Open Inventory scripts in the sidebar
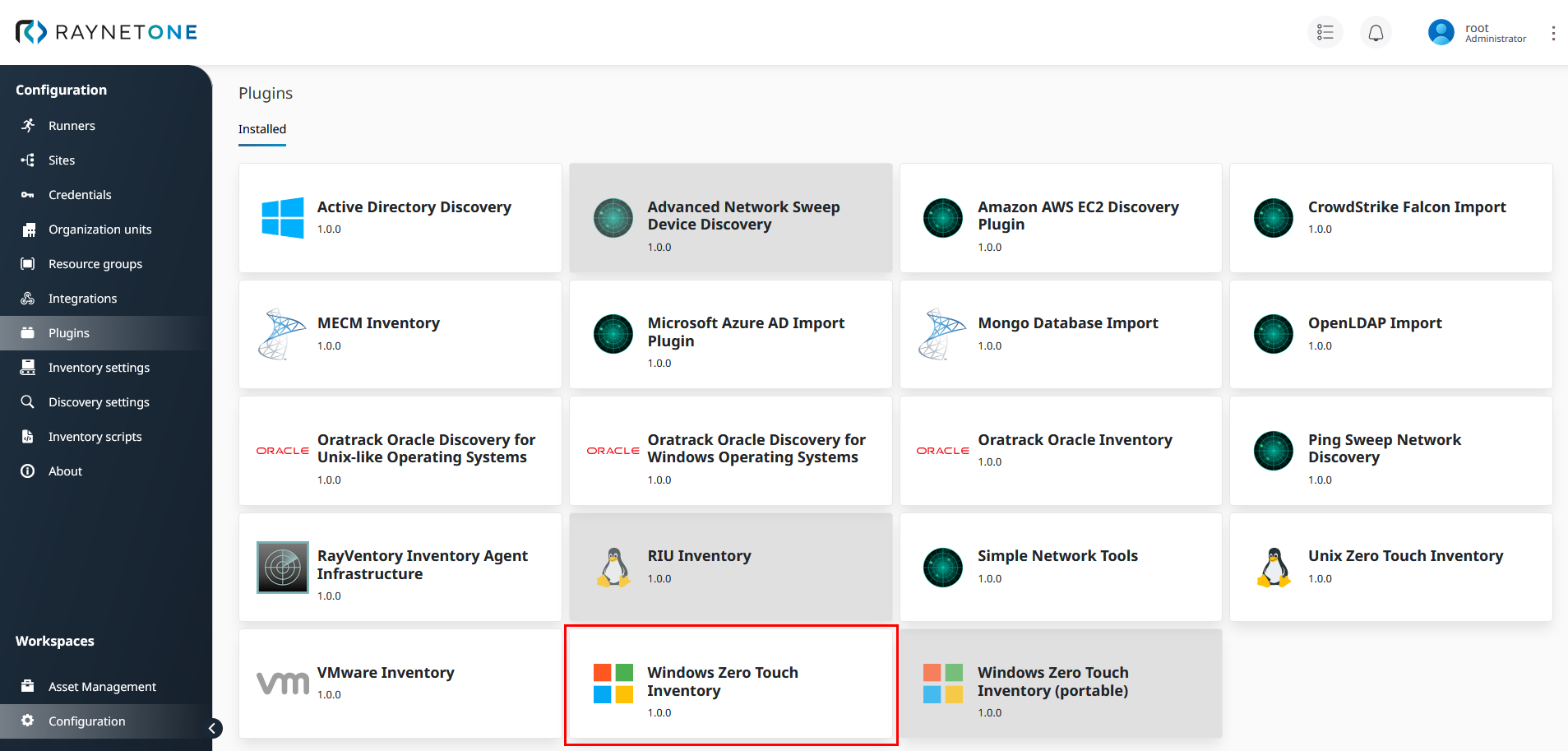Screen dimensions: 1568x751 tap(95, 437)
